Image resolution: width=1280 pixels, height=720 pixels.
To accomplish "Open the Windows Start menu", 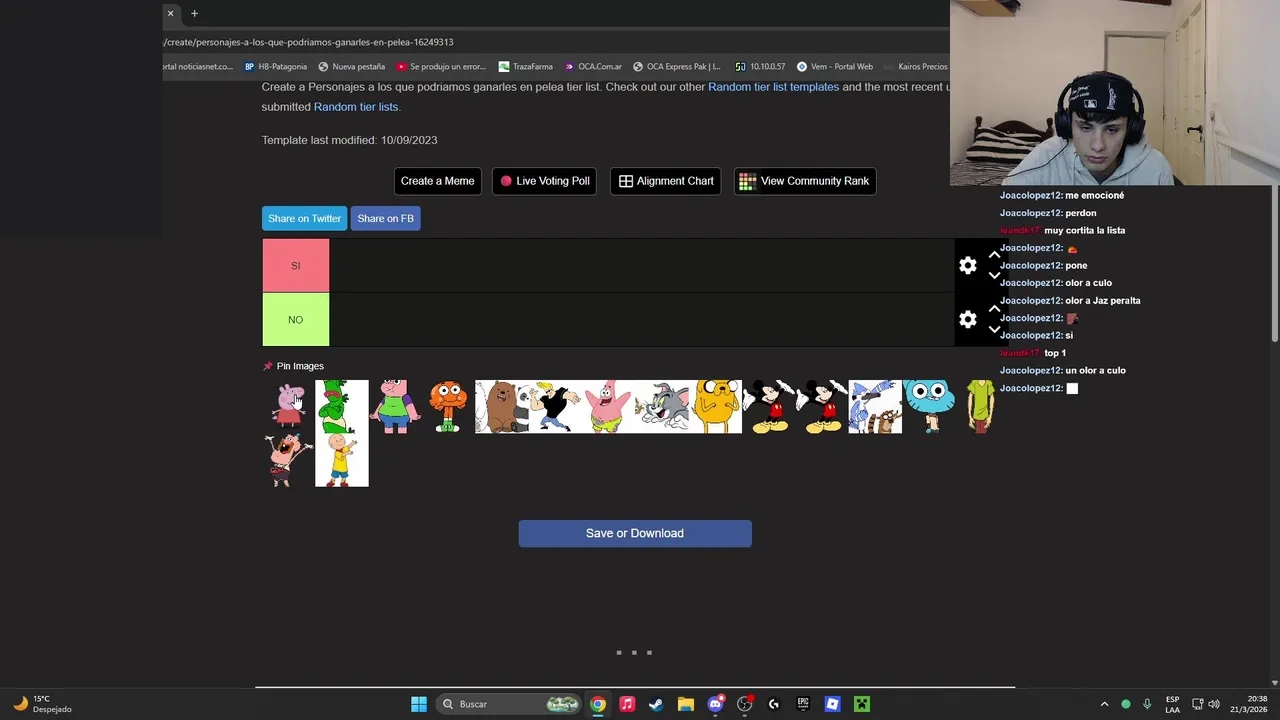I will [x=419, y=704].
